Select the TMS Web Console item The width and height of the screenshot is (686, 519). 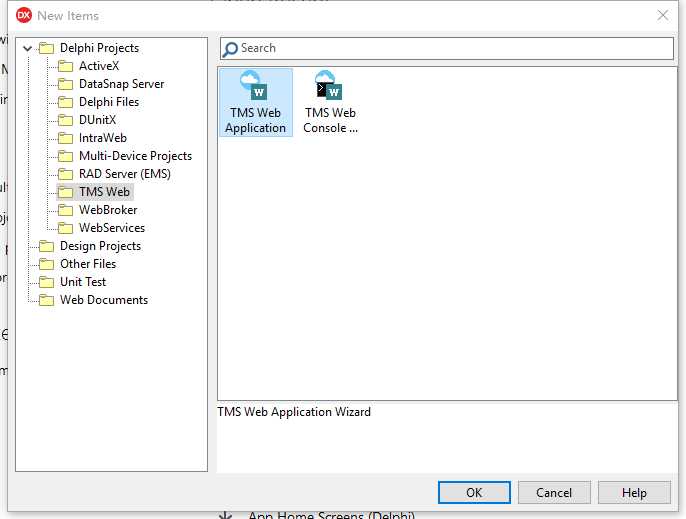pos(330,102)
